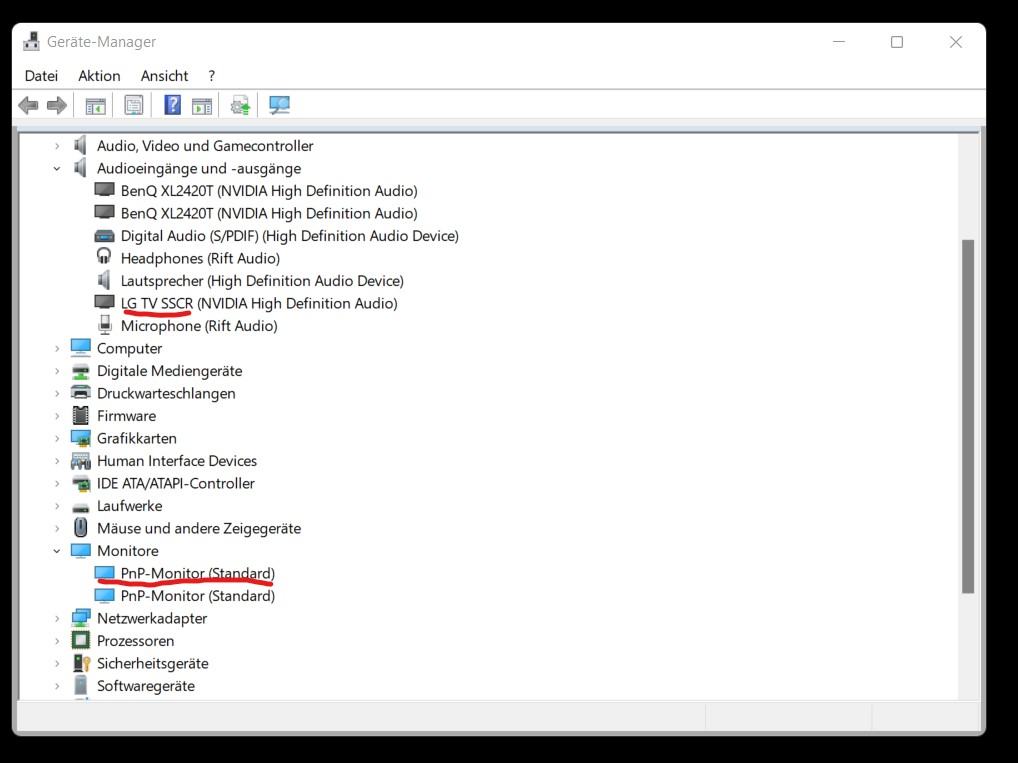Click the microphone icon for Rift Audio

(x=105, y=325)
